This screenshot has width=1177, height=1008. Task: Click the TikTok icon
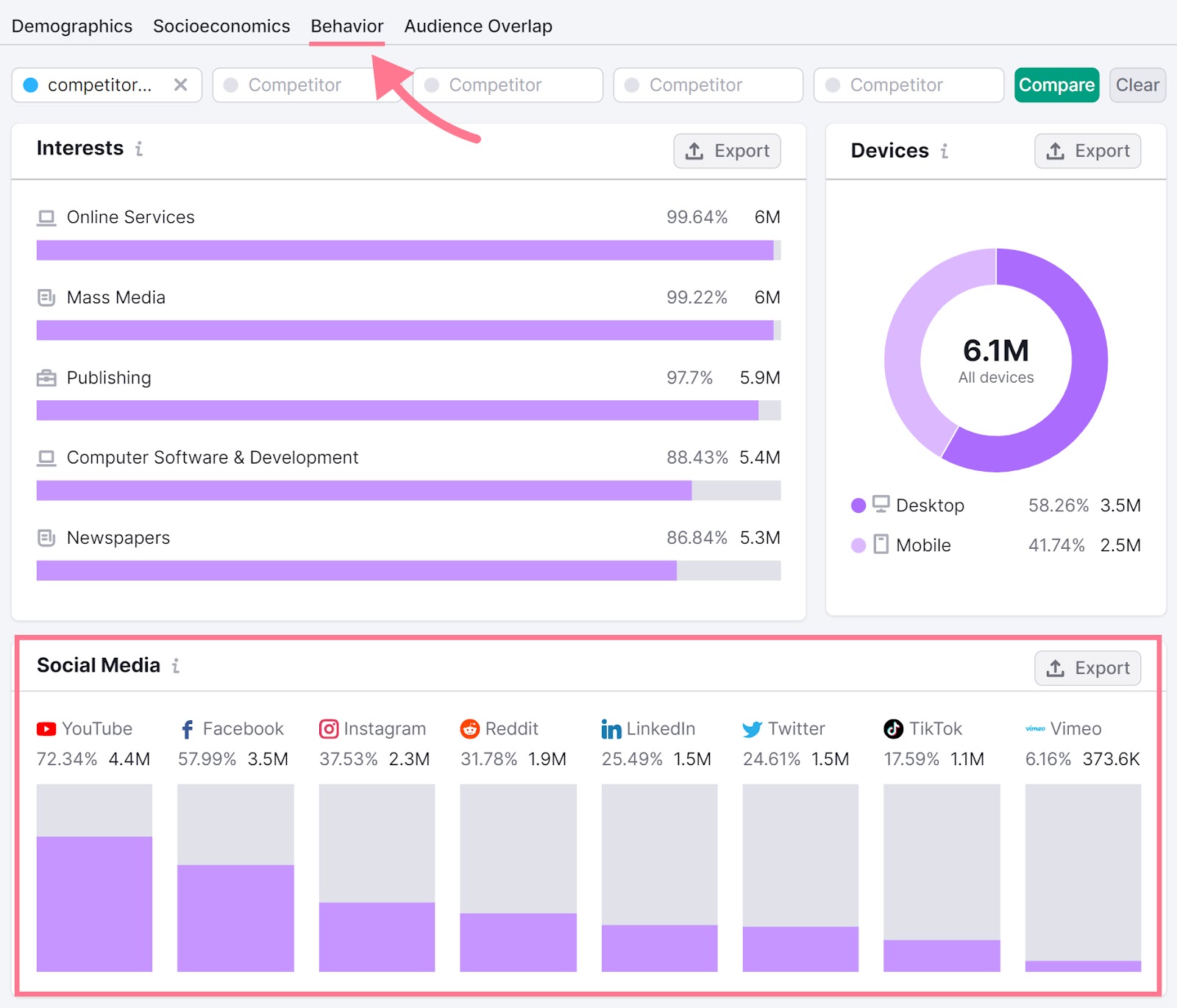(x=892, y=729)
